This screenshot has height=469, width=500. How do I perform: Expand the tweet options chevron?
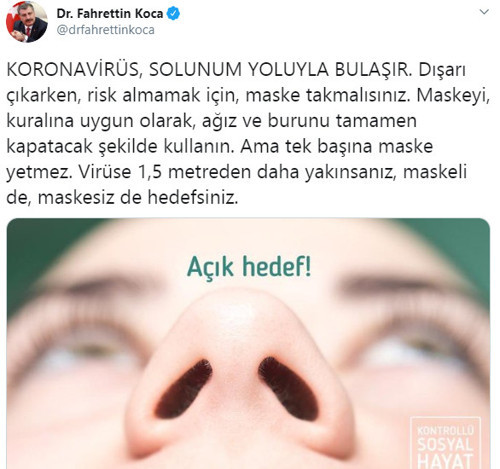(x=484, y=12)
